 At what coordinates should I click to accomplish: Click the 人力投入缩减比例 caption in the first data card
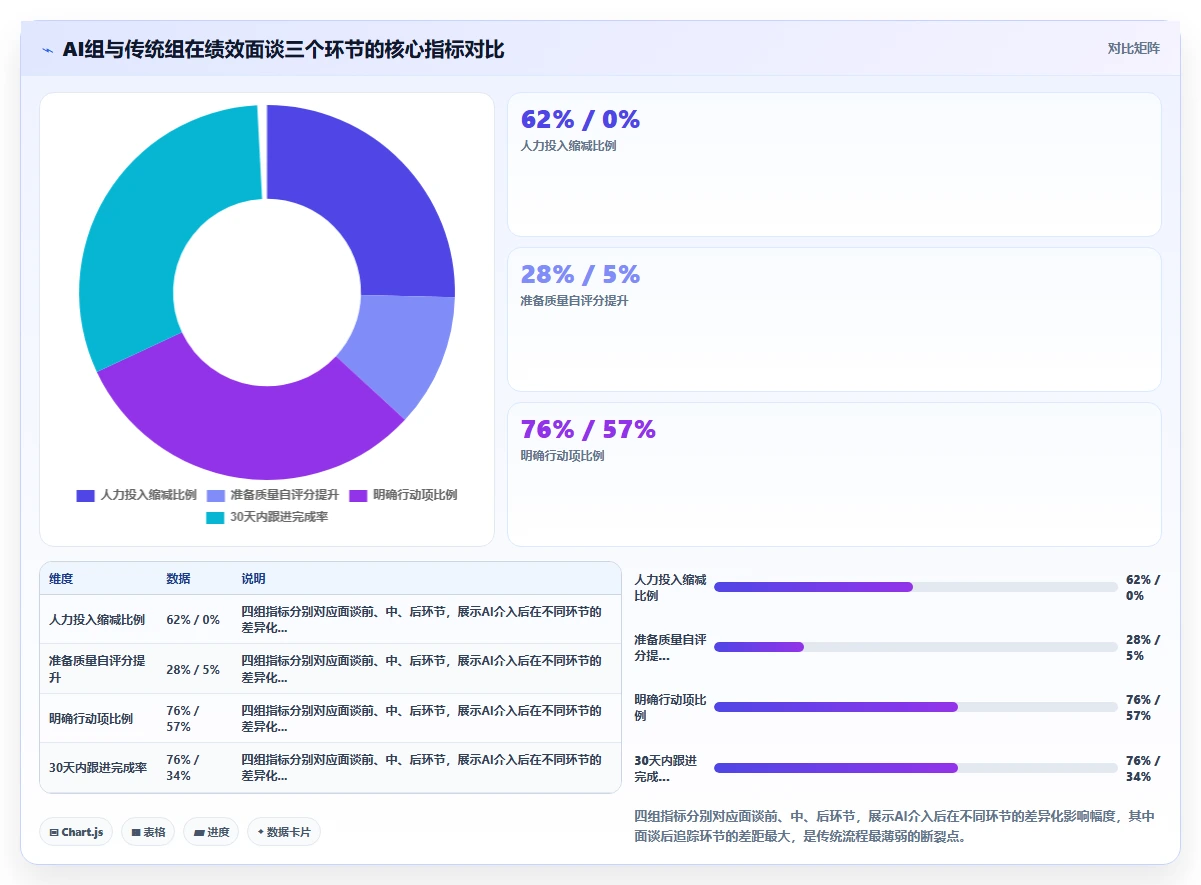coord(568,146)
